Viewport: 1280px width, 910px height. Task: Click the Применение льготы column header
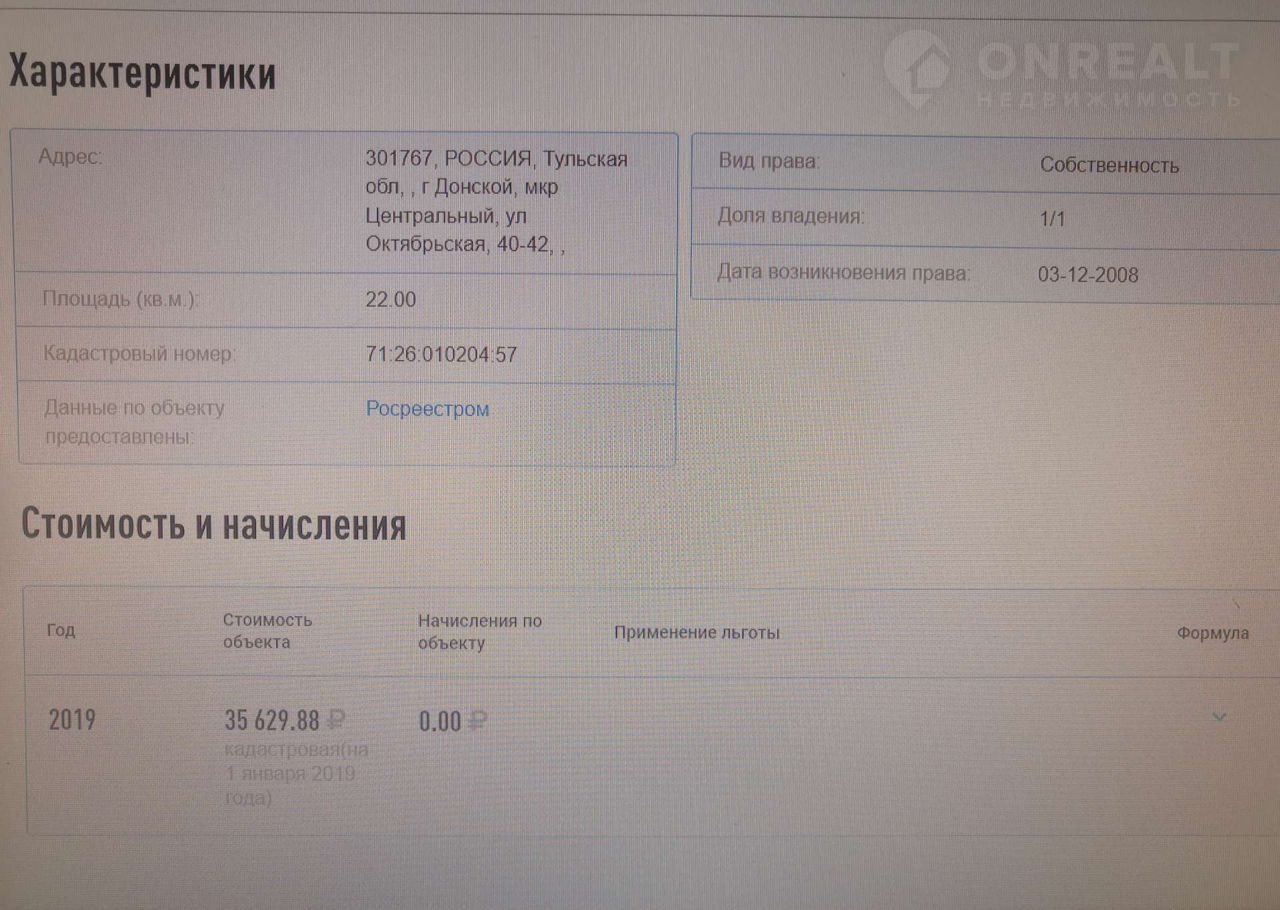[x=697, y=633]
